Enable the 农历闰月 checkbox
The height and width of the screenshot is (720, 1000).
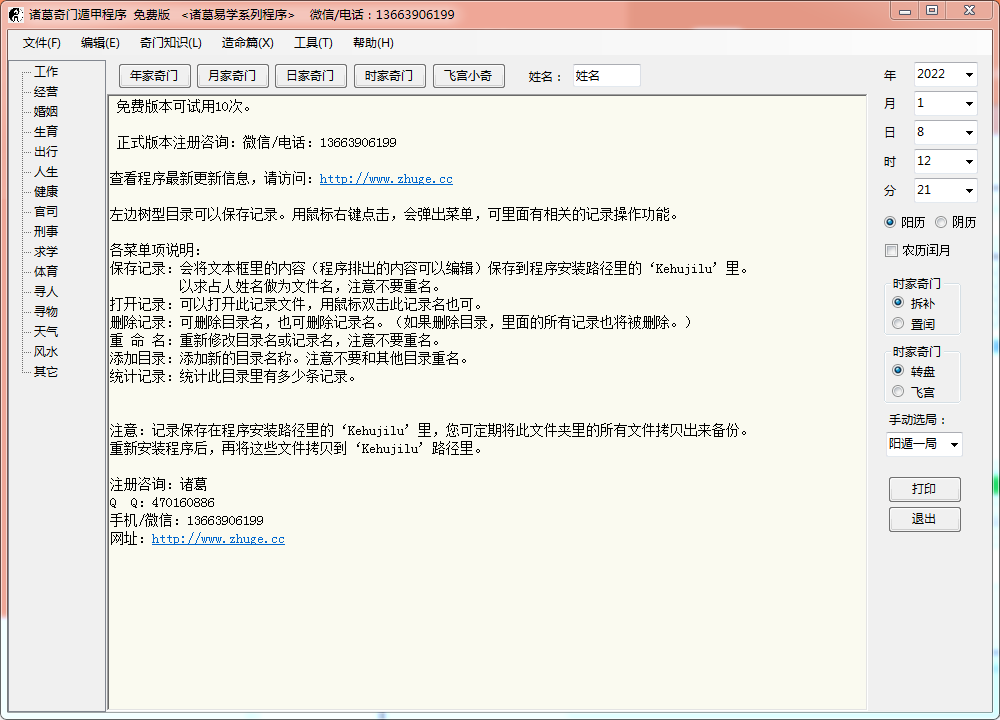[891, 250]
